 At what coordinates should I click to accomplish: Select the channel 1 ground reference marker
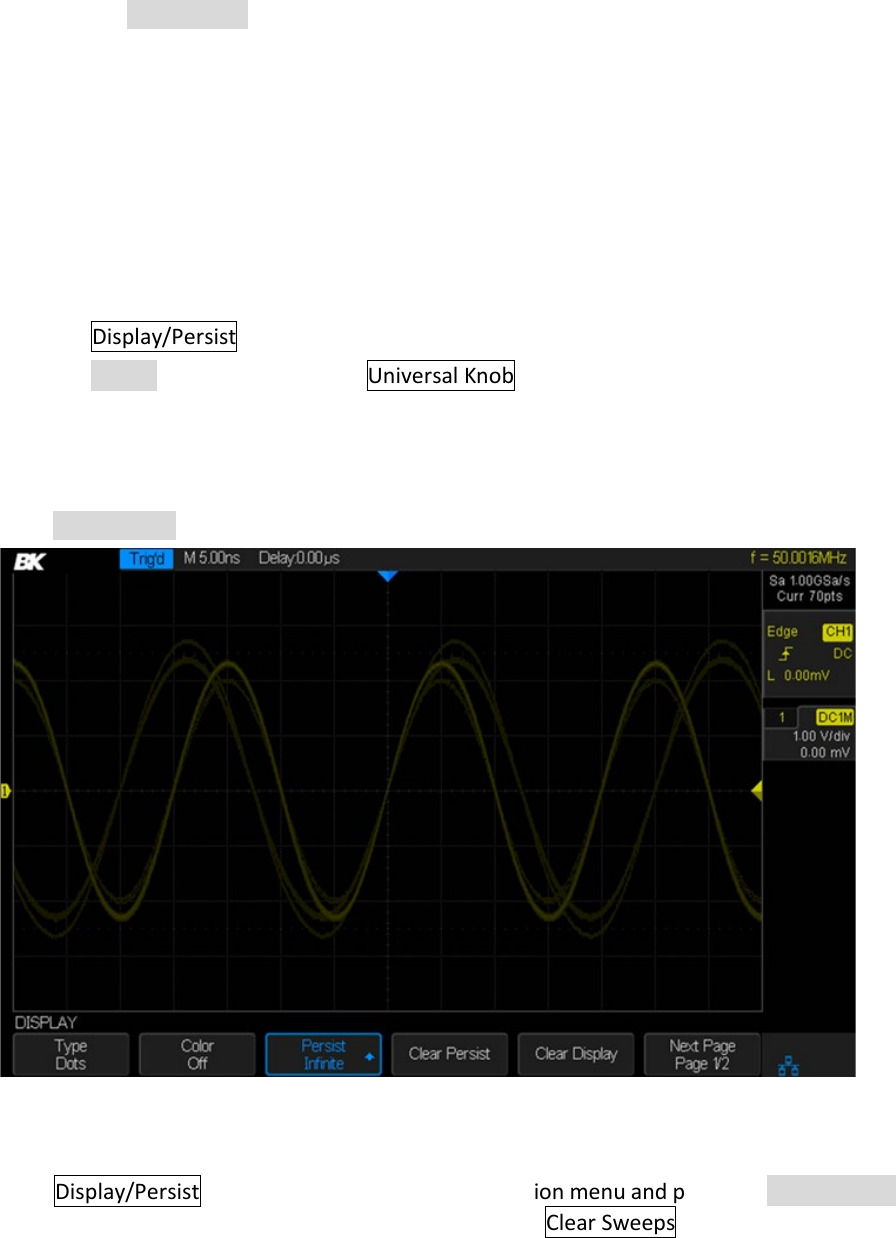[x=6, y=791]
